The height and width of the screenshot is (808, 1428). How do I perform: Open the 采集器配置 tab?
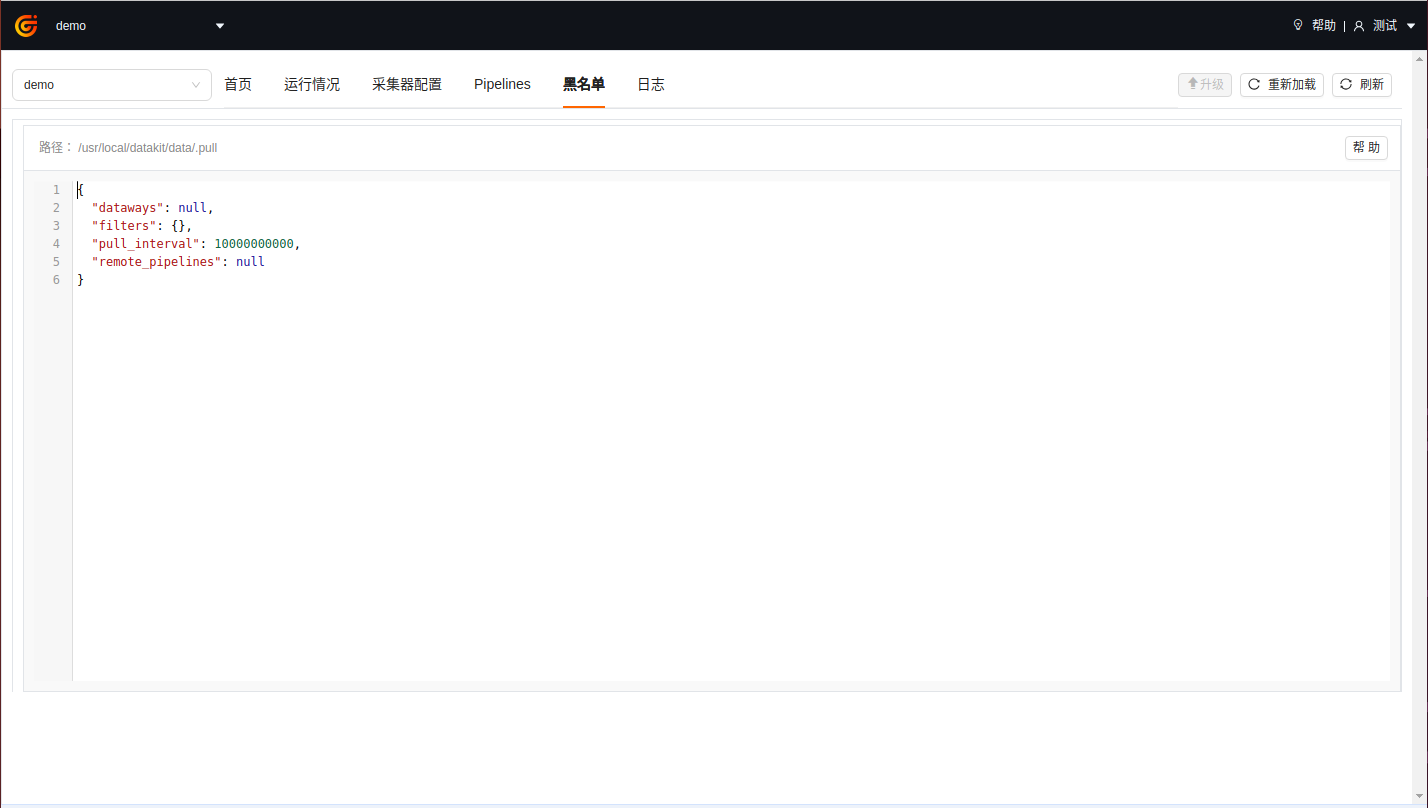coord(407,85)
